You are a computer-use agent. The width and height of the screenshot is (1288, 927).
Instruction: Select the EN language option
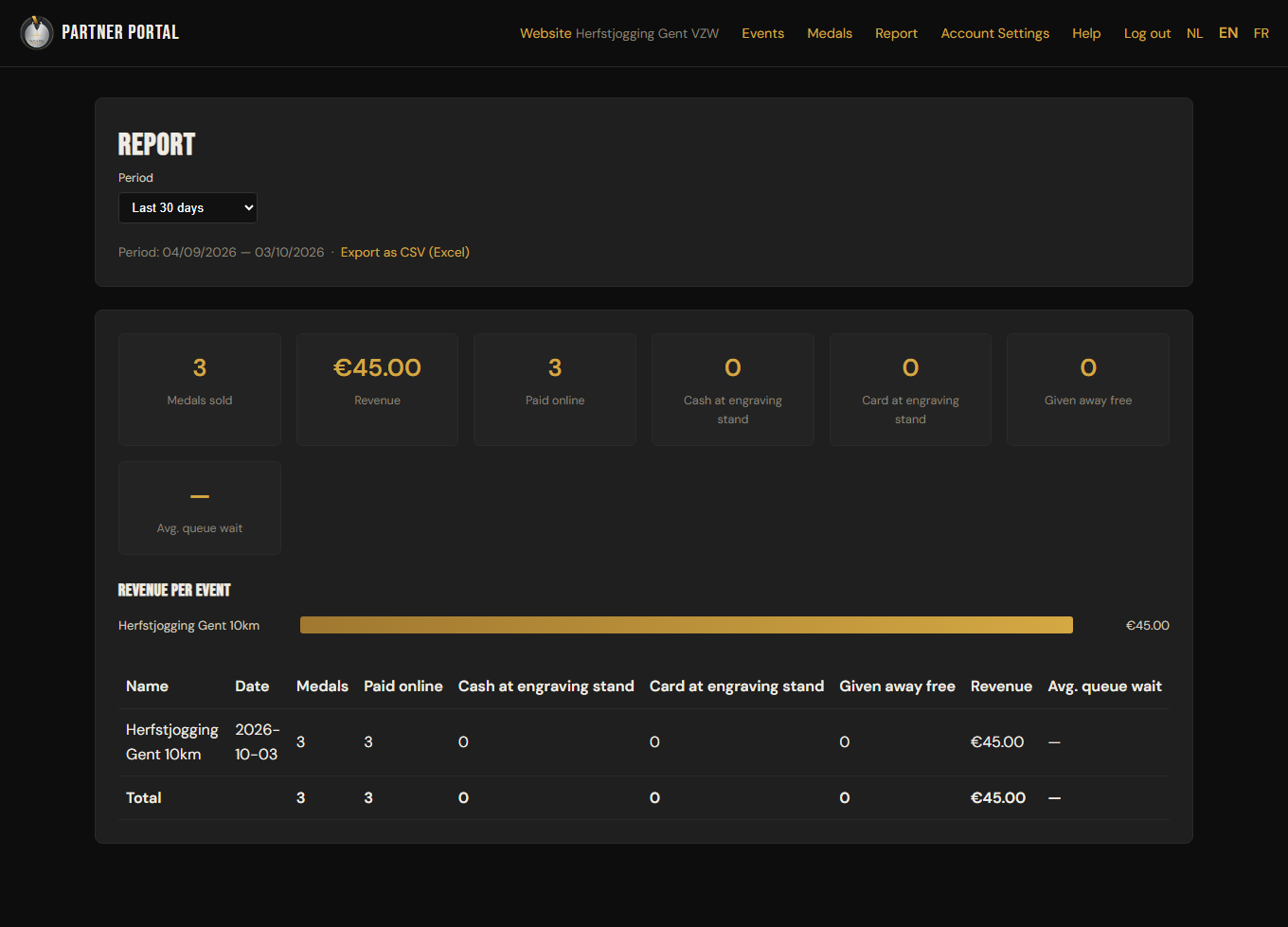point(1228,33)
